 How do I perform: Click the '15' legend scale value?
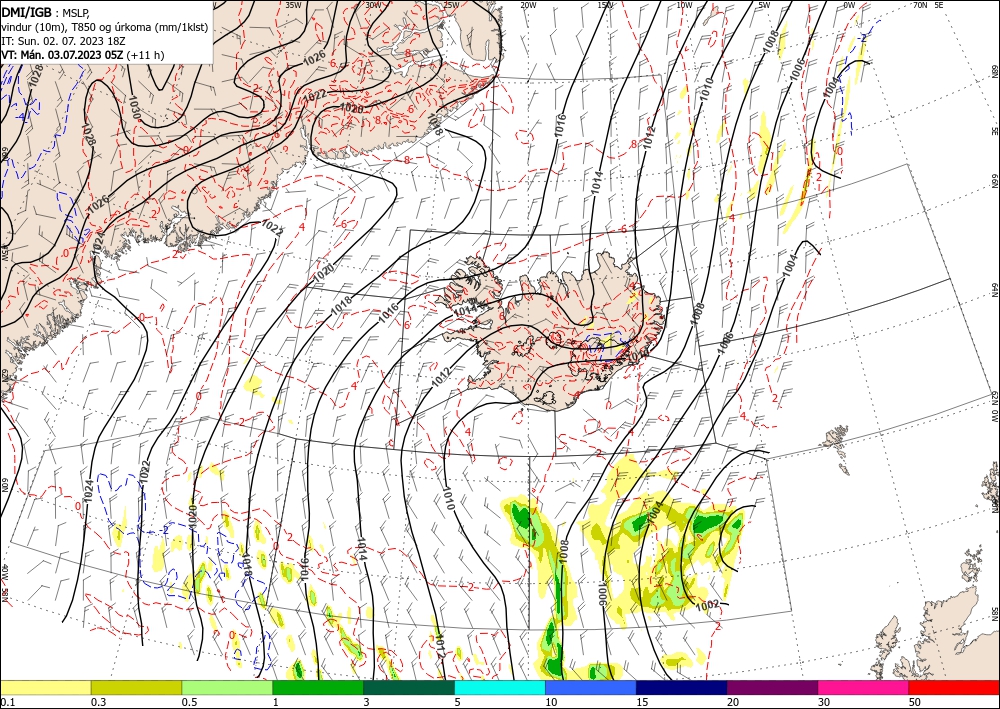642,702
